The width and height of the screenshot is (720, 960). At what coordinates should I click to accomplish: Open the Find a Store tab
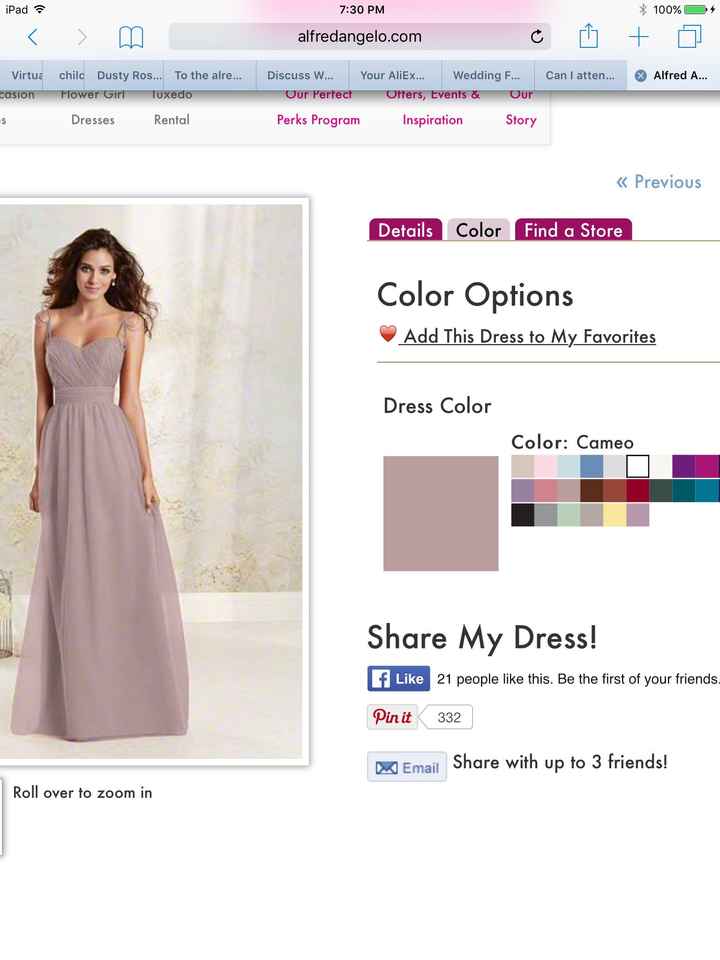pos(573,229)
